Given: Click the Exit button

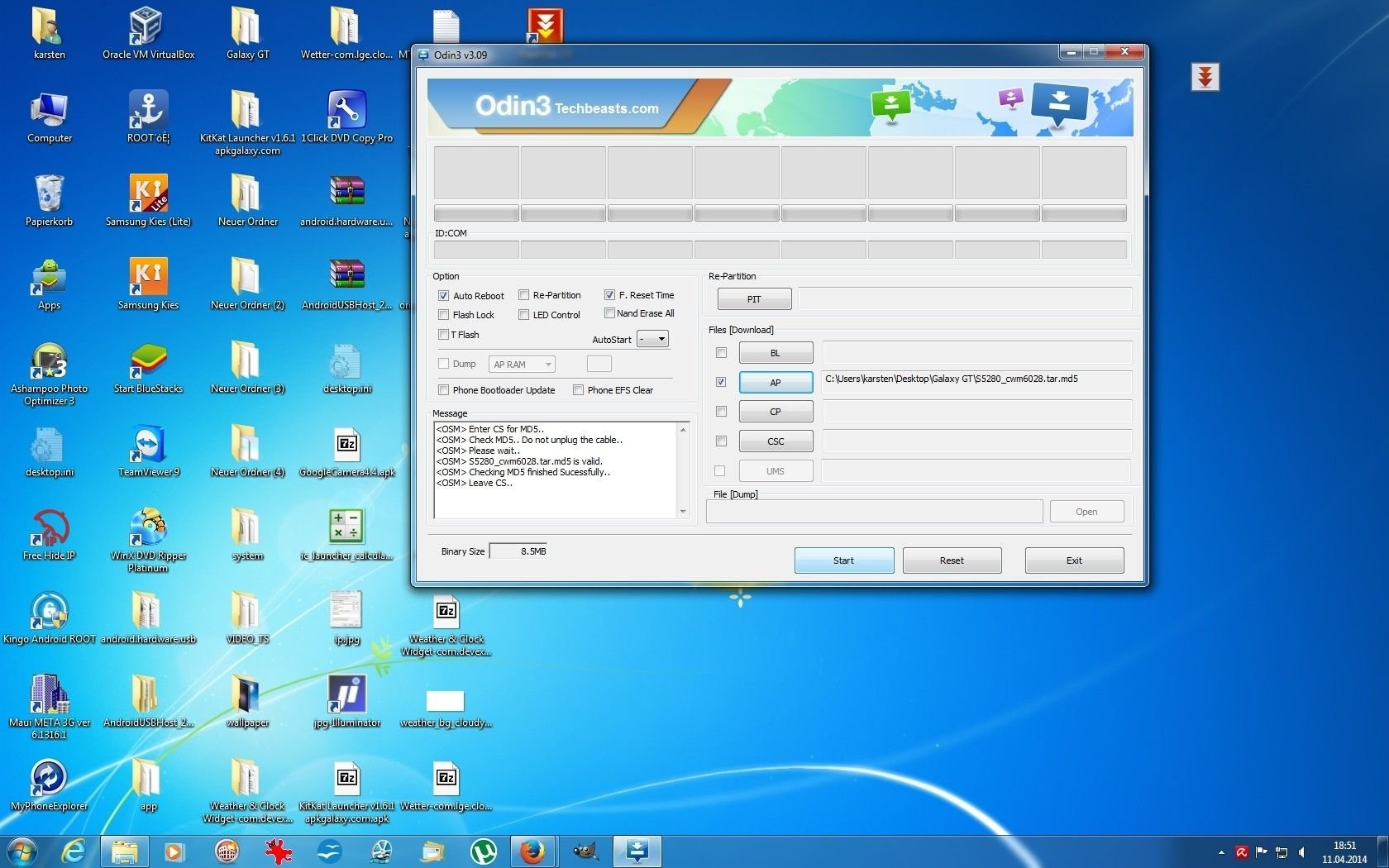Looking at the screenshot, I should pyautogui.click(x=1074, y=560).
